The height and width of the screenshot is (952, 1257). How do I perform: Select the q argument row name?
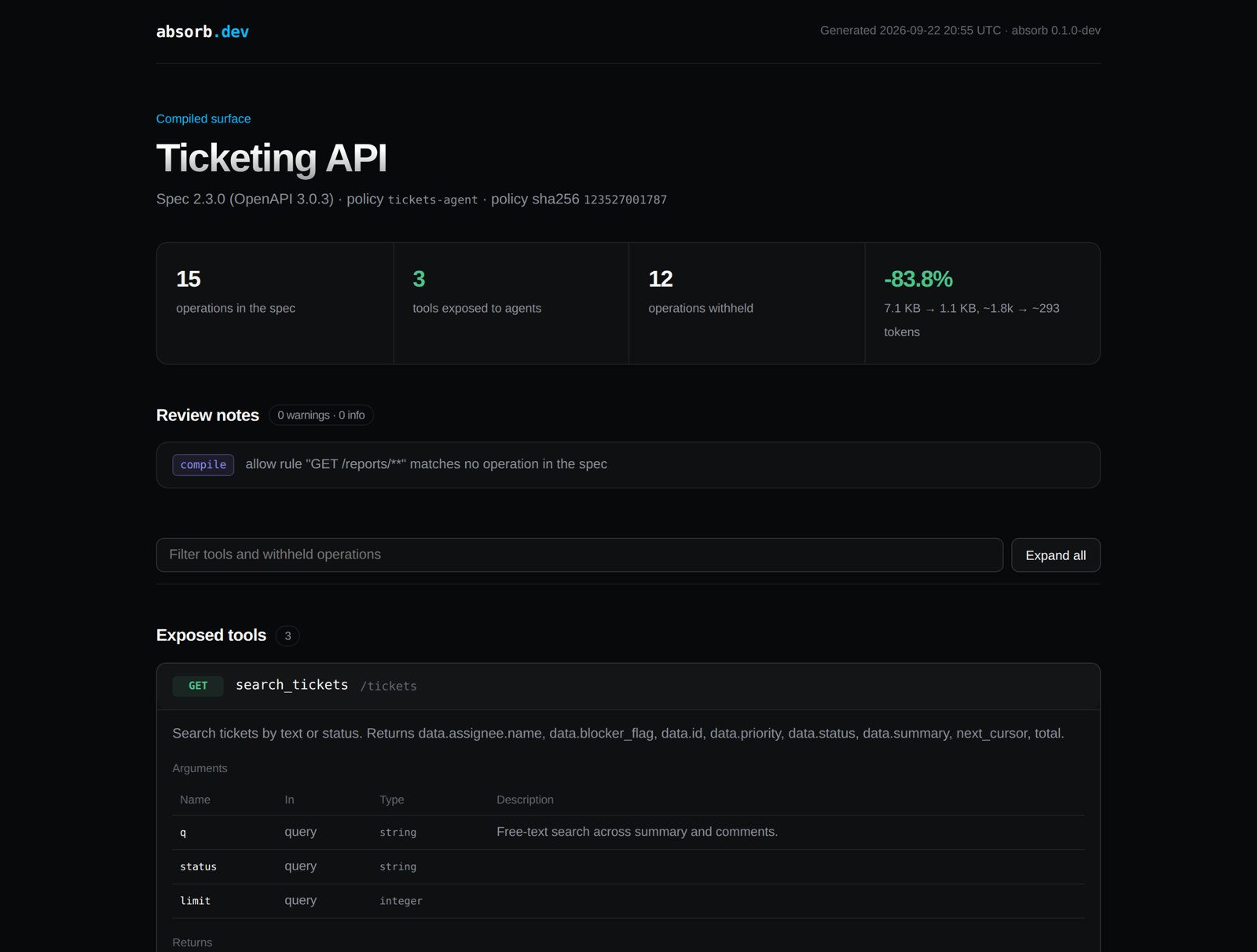(183, 833)
